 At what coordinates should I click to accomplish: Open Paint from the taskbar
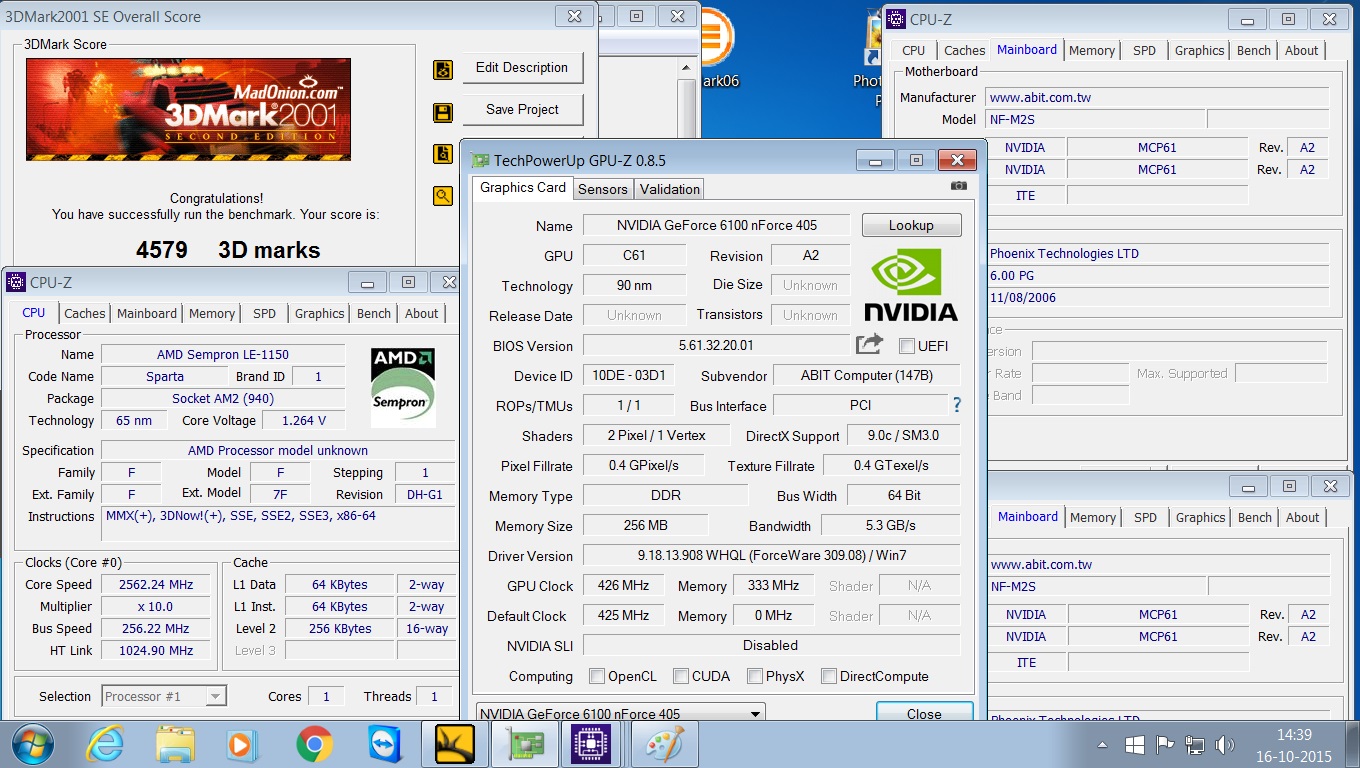(x=664, y=744)
